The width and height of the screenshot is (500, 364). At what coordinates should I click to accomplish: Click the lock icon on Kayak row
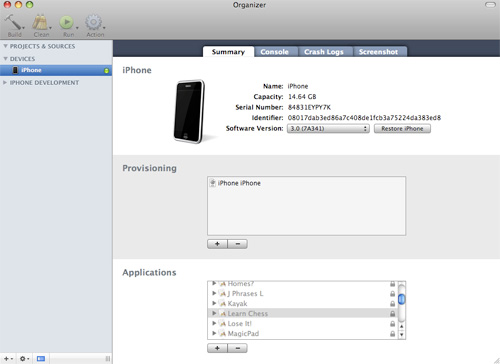(393, 304)
